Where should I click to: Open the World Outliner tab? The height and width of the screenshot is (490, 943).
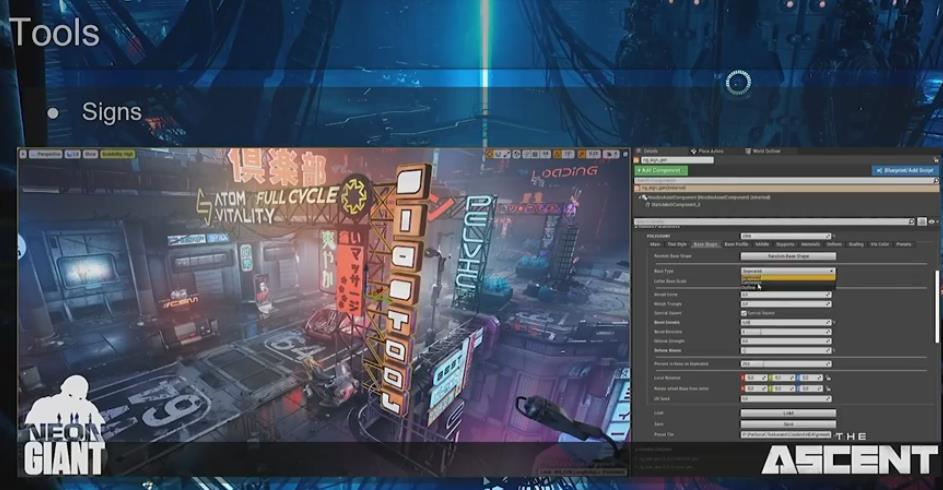(763, 151)
